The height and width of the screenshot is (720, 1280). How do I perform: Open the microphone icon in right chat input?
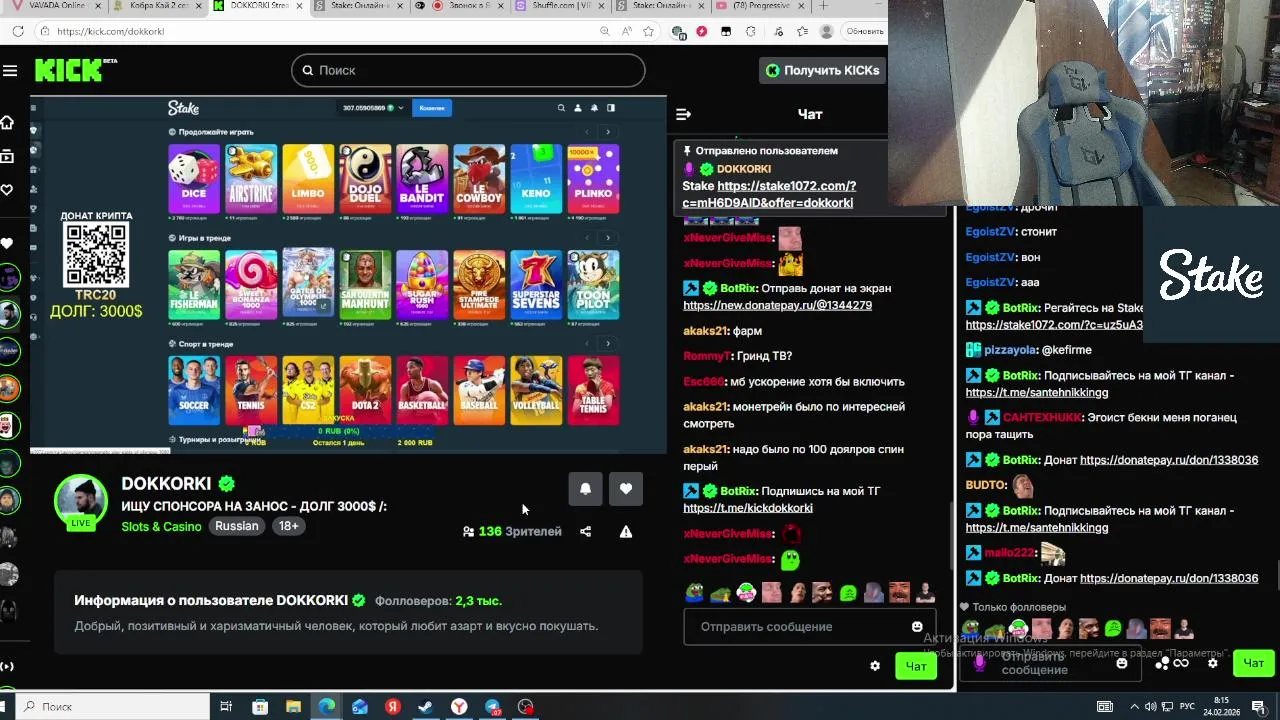[x=979, y=662]
